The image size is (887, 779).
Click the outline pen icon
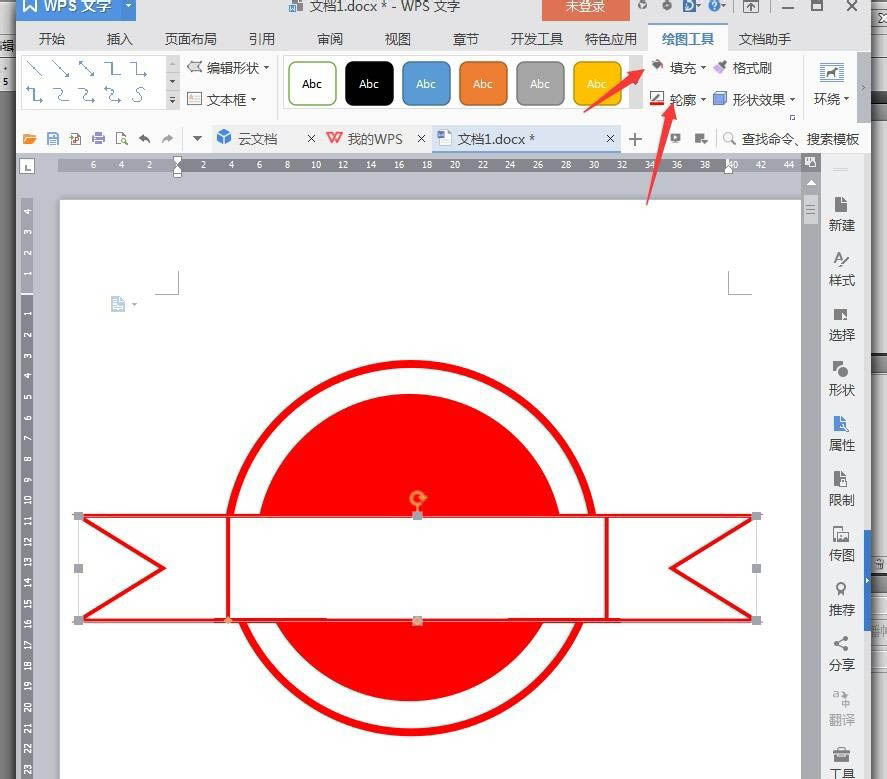point(657,98)
